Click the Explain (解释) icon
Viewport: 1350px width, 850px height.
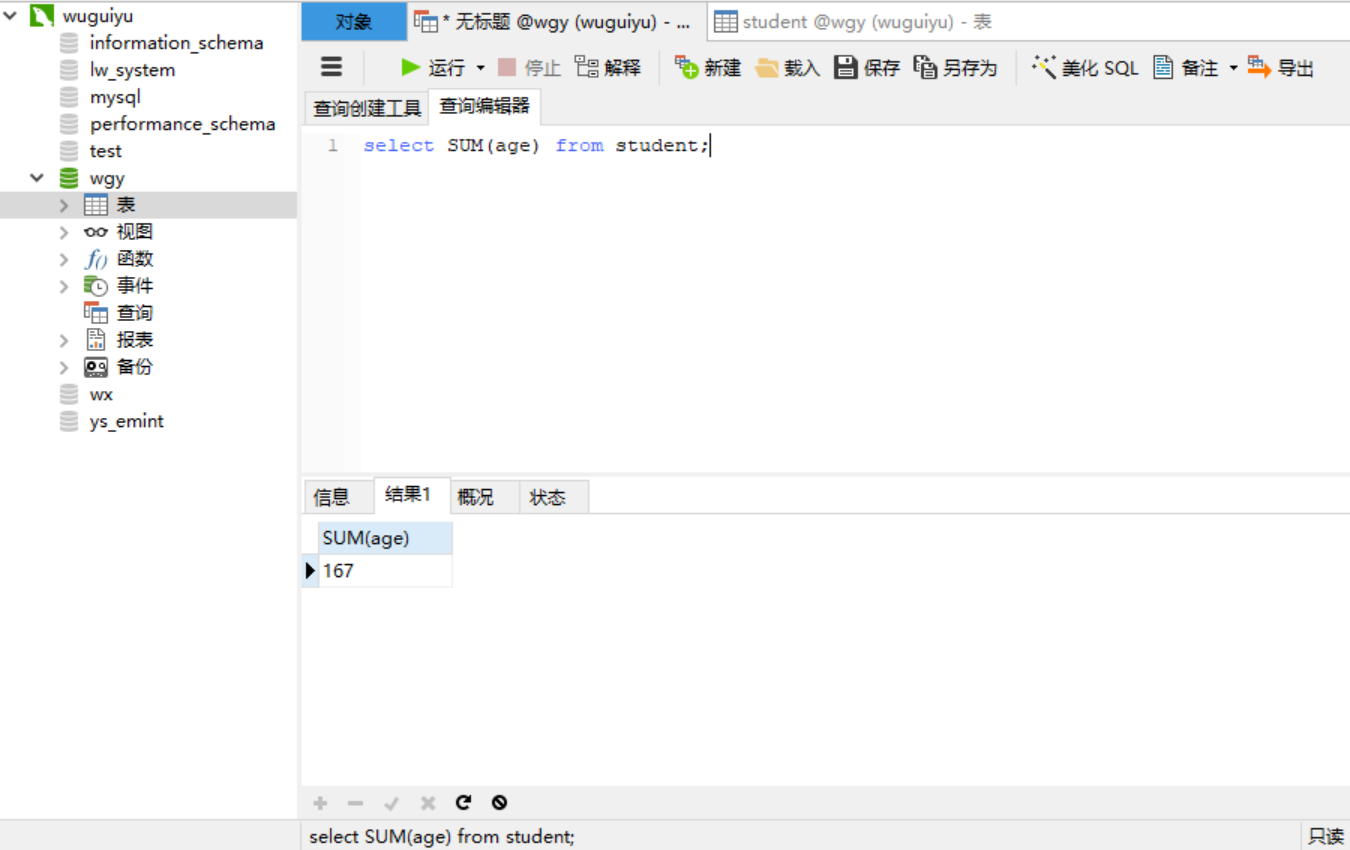coord(586,67)
